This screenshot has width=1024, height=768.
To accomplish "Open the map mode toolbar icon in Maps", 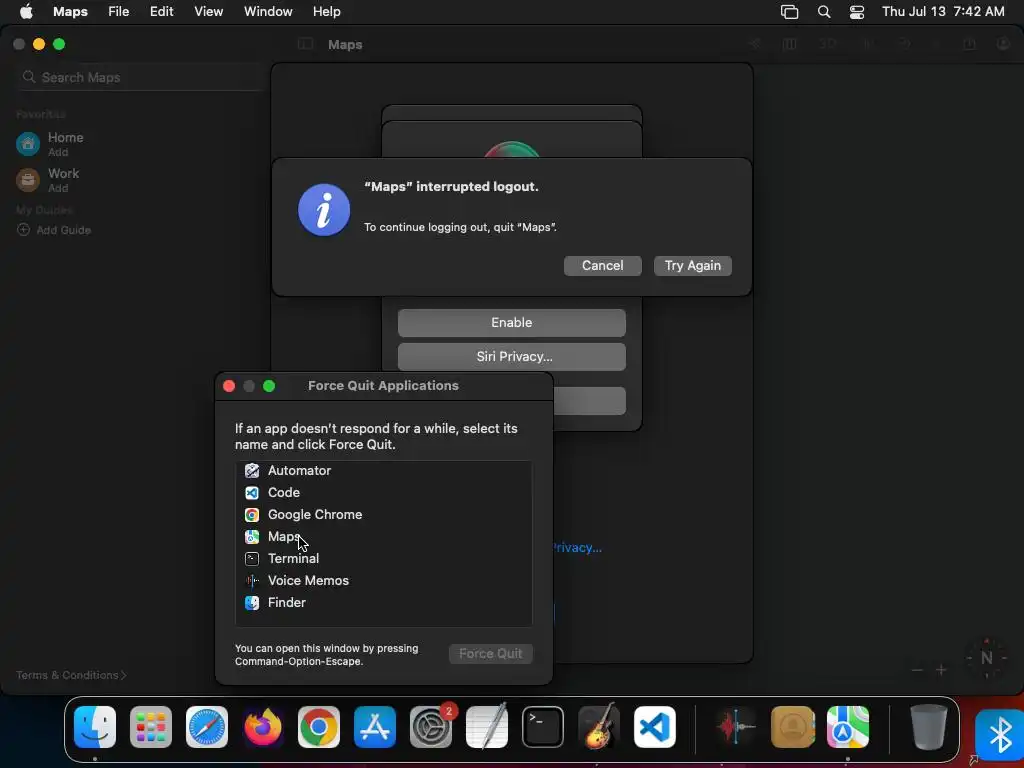I will click(790, 44).
